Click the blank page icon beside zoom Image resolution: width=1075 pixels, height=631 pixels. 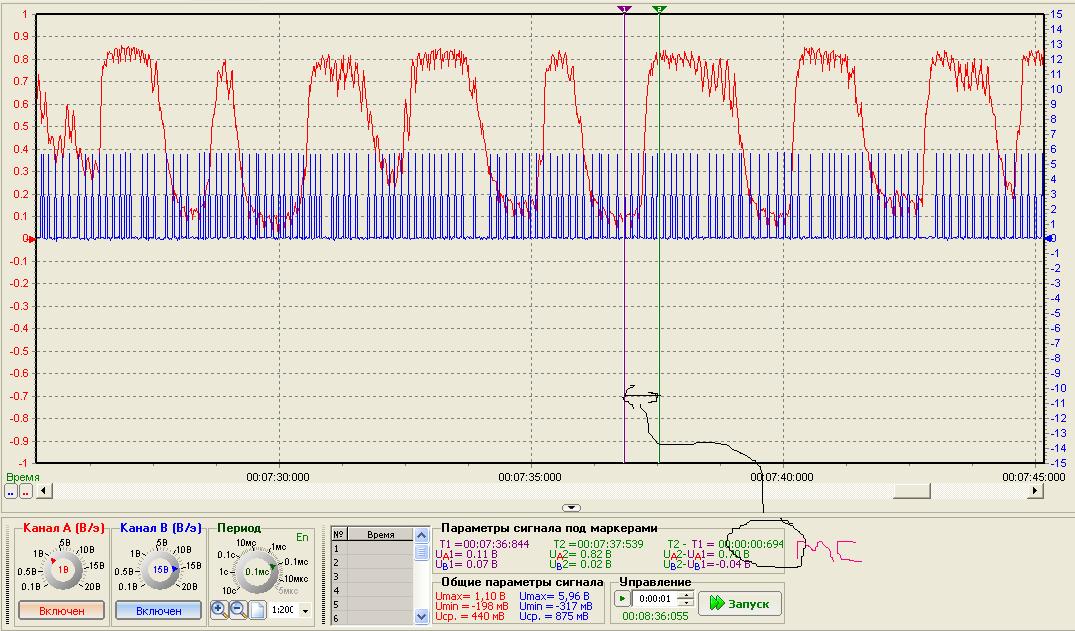point(256,609)
